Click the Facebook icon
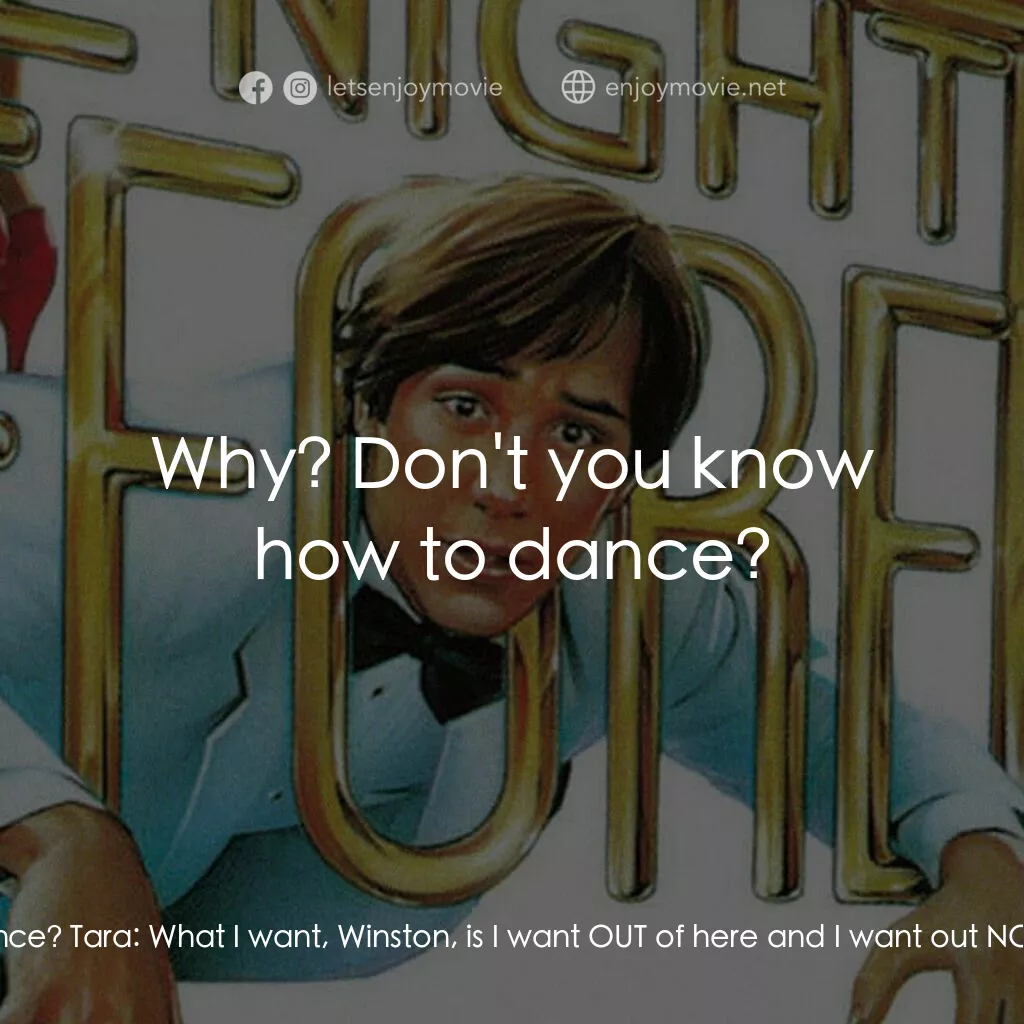 (x=256, y=89)
